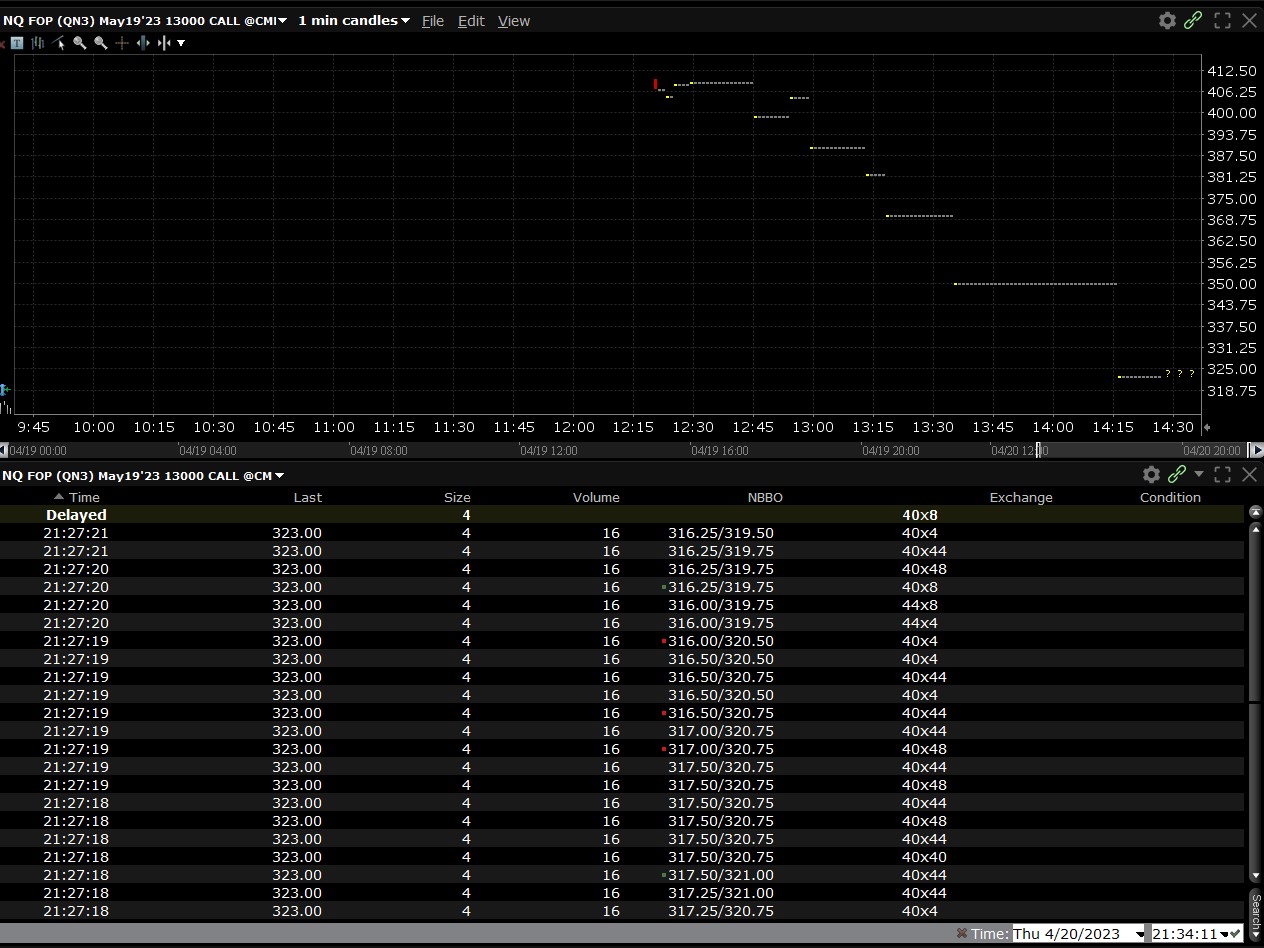1264x948 pixels.
Task: Open Time & Sales panel settings gear
Action: coord(1152,475)
